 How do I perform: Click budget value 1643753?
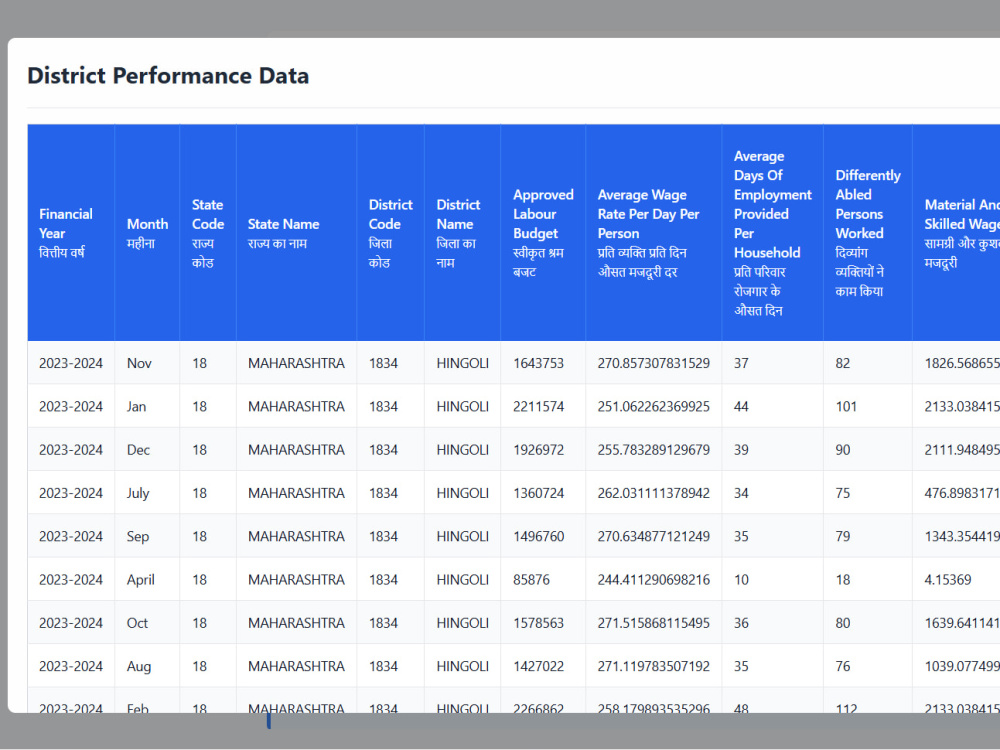pyautogui.click(x=538, y=364)
